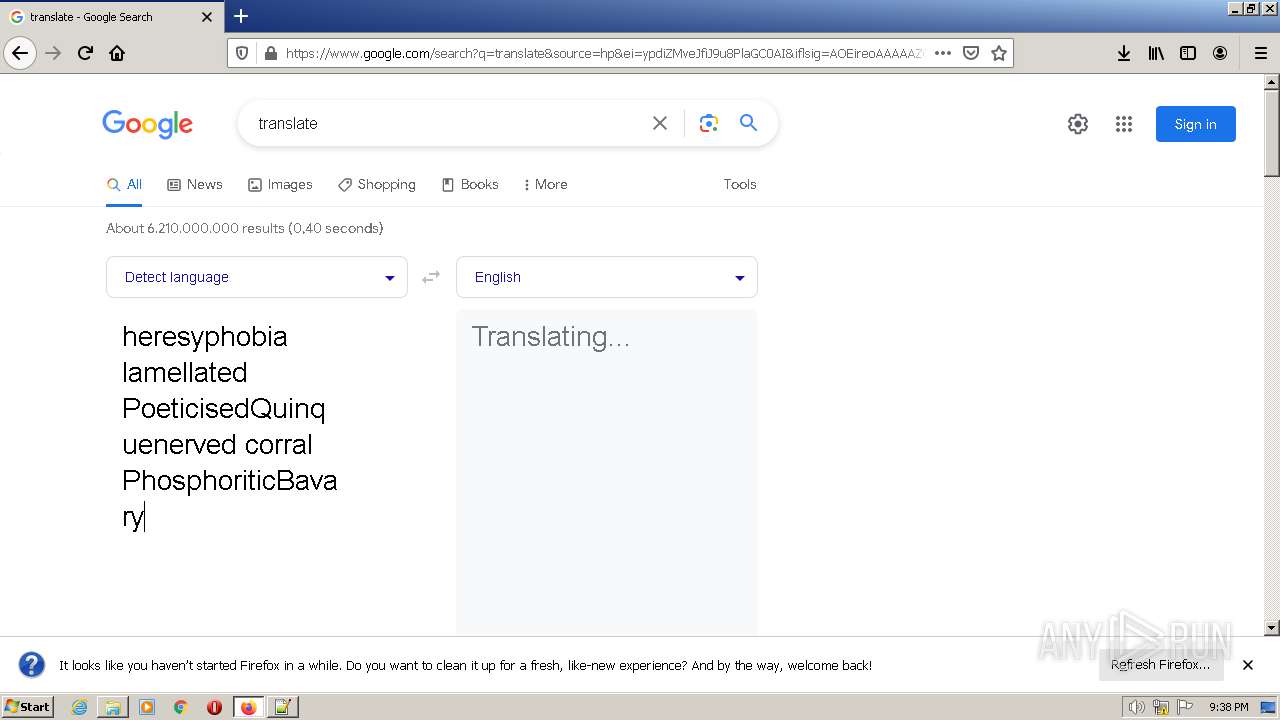Click the About 6.210.000.000 results text

click(245, 228)
